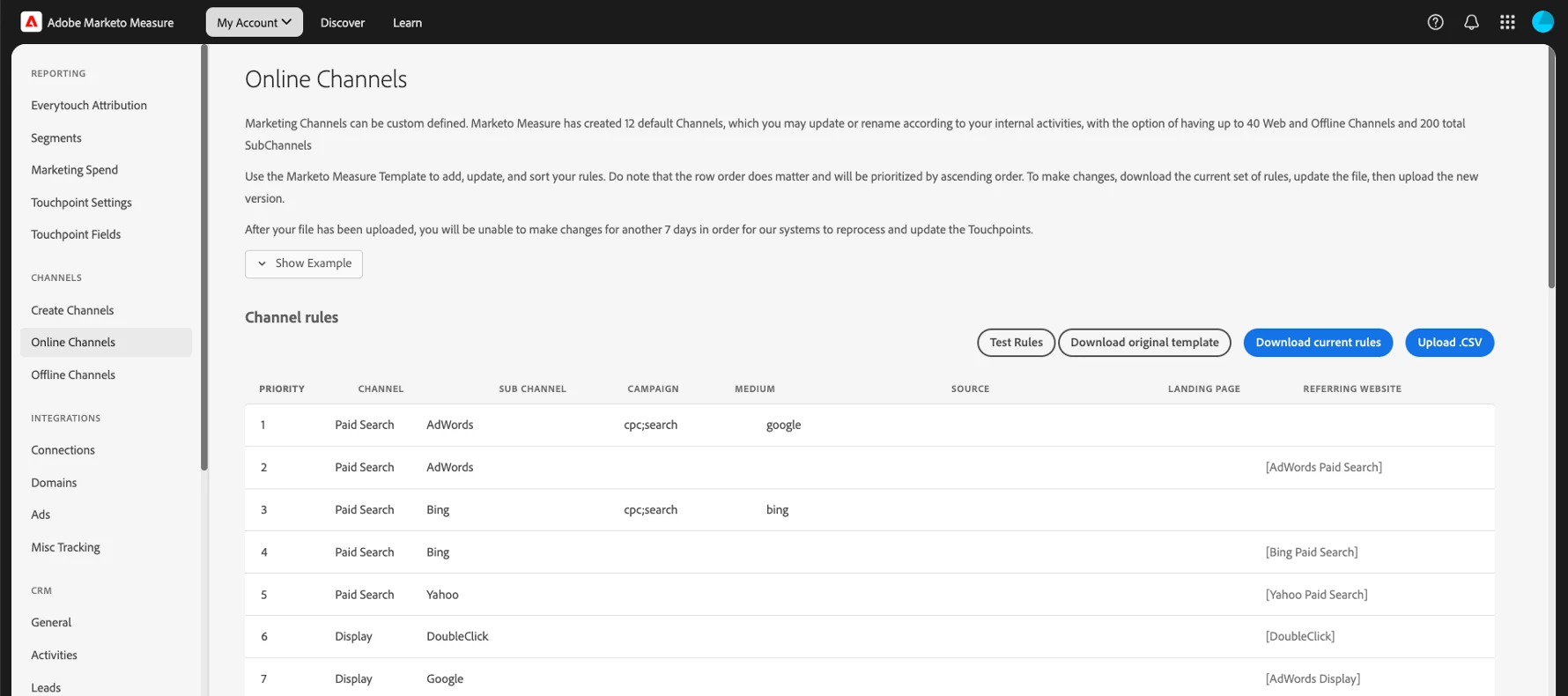Click the SOURCE column header
The image size is (1568, 696).
pos(970,389)
